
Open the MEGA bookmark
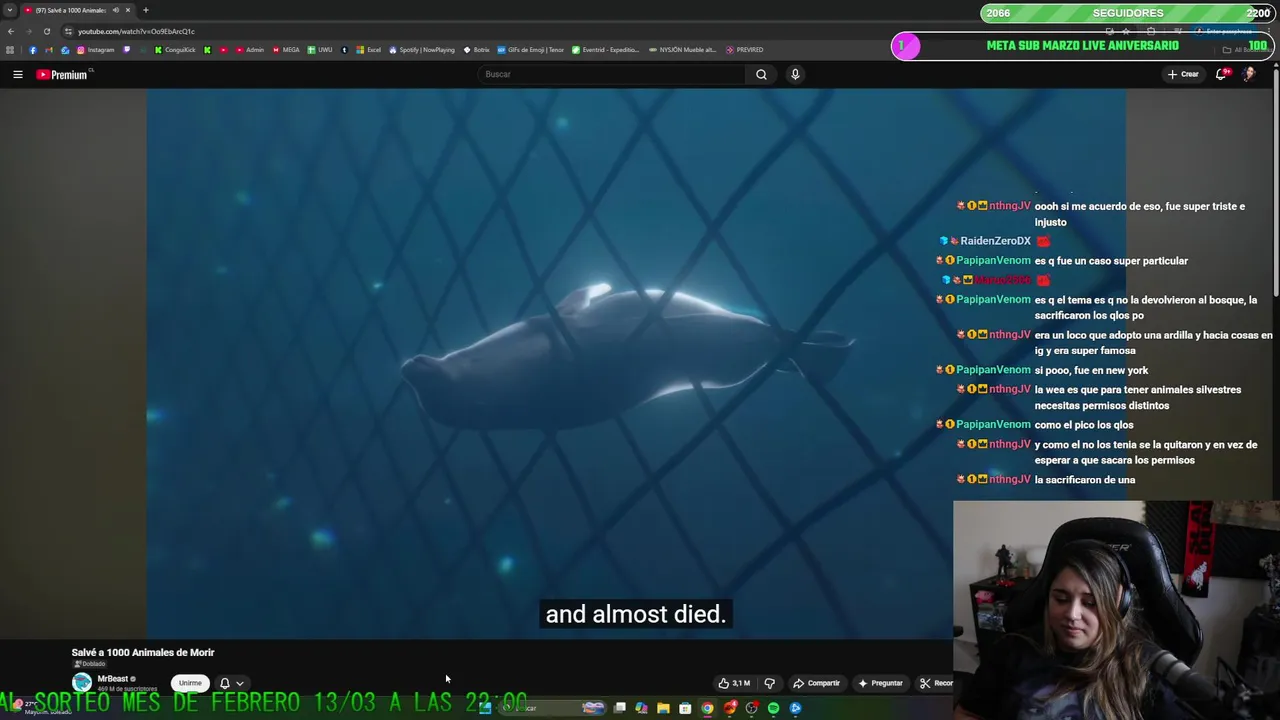tap(286, 50)
